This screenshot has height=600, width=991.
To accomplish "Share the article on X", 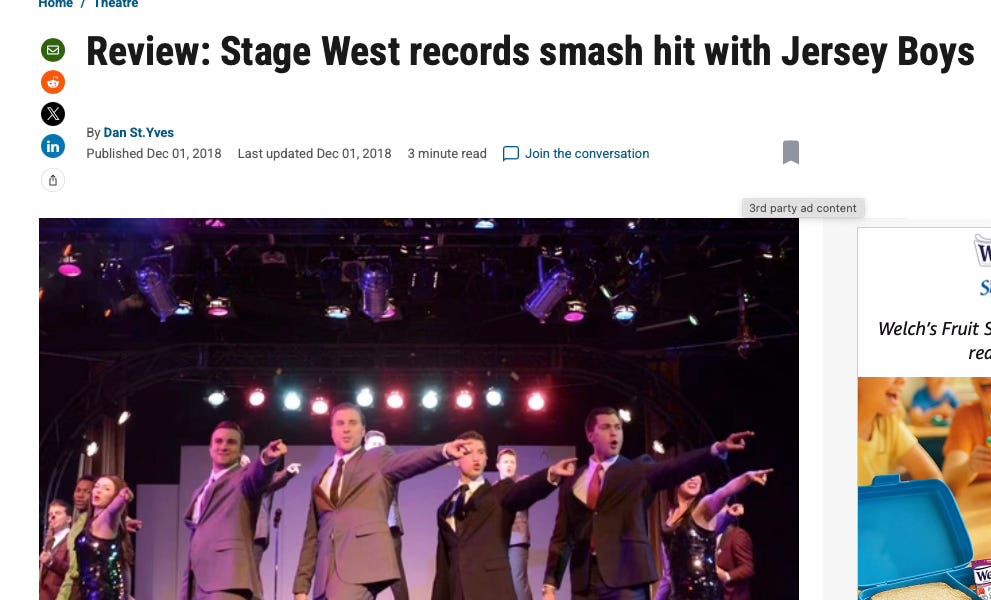I will pos(53,114).
